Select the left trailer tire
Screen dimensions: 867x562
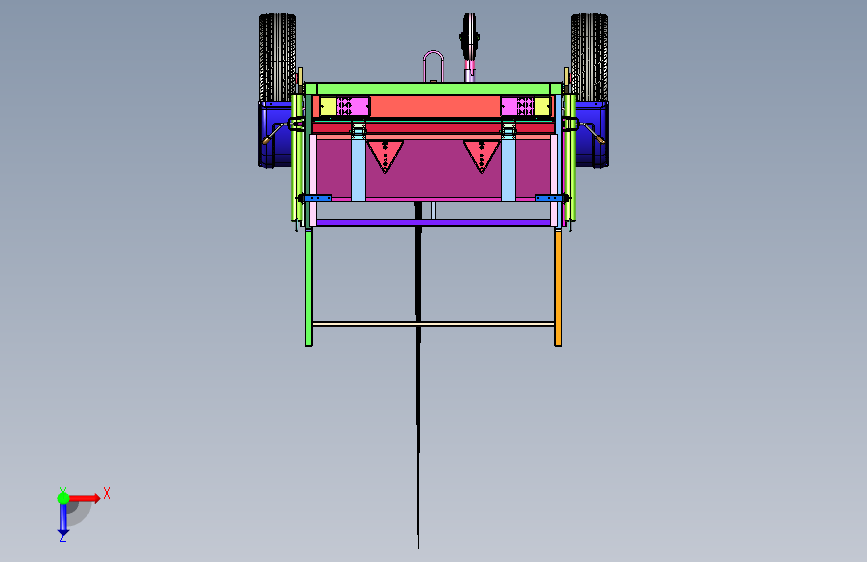277,57
